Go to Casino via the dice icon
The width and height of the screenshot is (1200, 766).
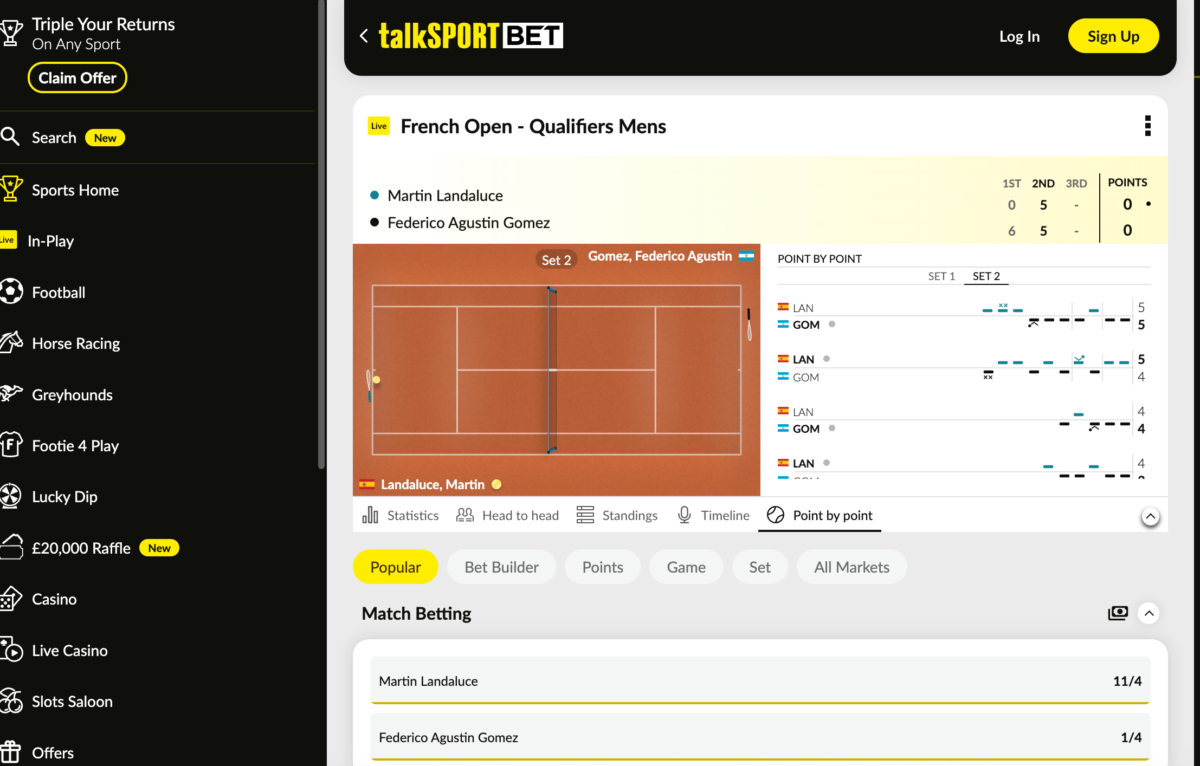(11, 599)
